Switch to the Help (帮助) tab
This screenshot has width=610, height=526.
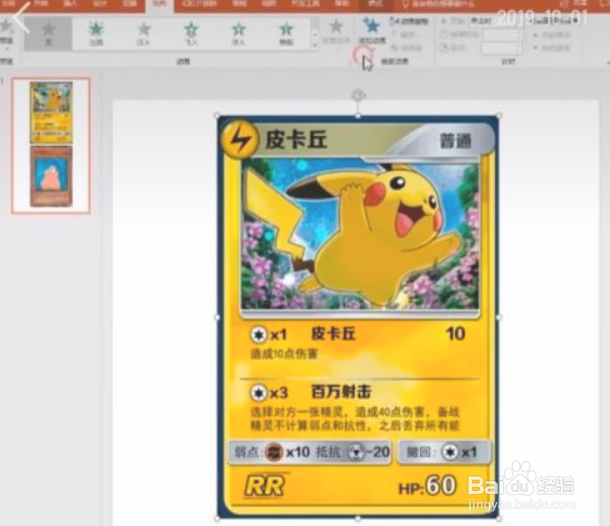pyautogui.click(x=342, y=4)
